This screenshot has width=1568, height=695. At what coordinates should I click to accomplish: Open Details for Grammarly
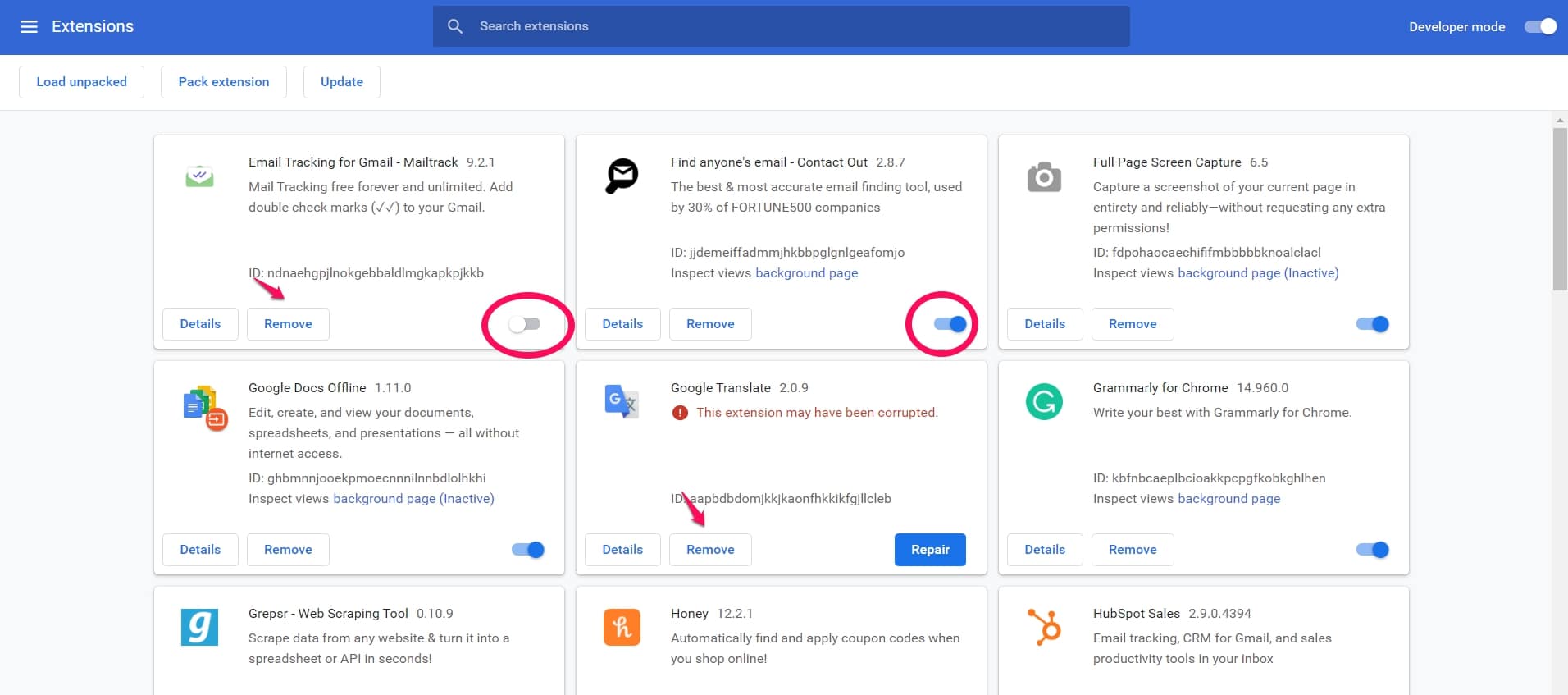1045,550
